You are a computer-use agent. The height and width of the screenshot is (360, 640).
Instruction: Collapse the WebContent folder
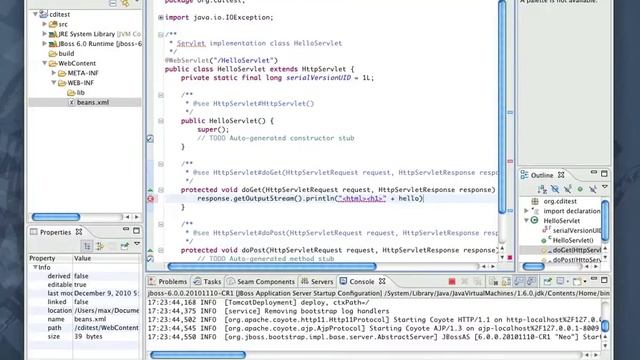point(44,63)
